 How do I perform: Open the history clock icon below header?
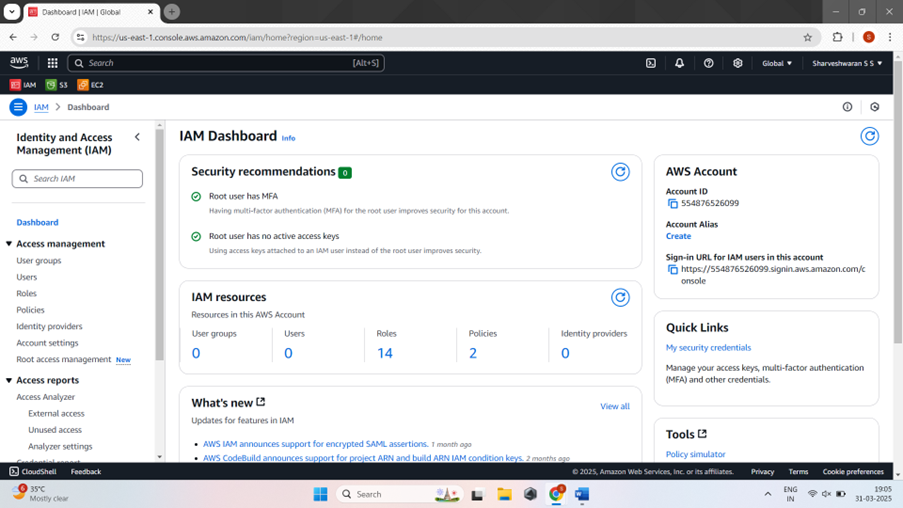click(875, 107)
